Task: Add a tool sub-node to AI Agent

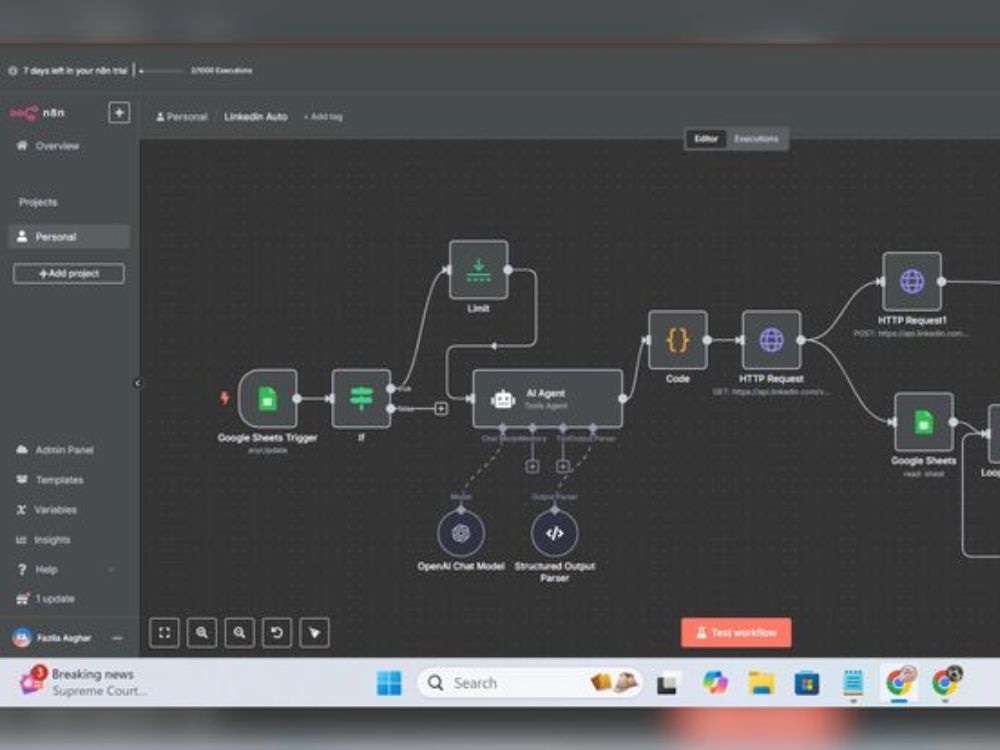Action: pos(562,467)
